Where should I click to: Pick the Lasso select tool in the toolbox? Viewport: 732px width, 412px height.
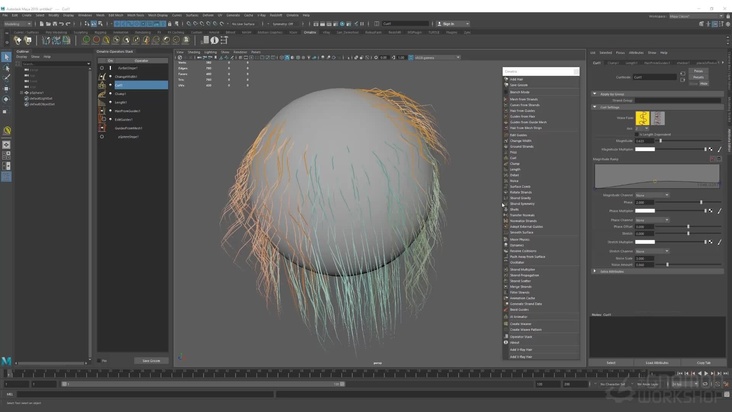pos(6,68)
